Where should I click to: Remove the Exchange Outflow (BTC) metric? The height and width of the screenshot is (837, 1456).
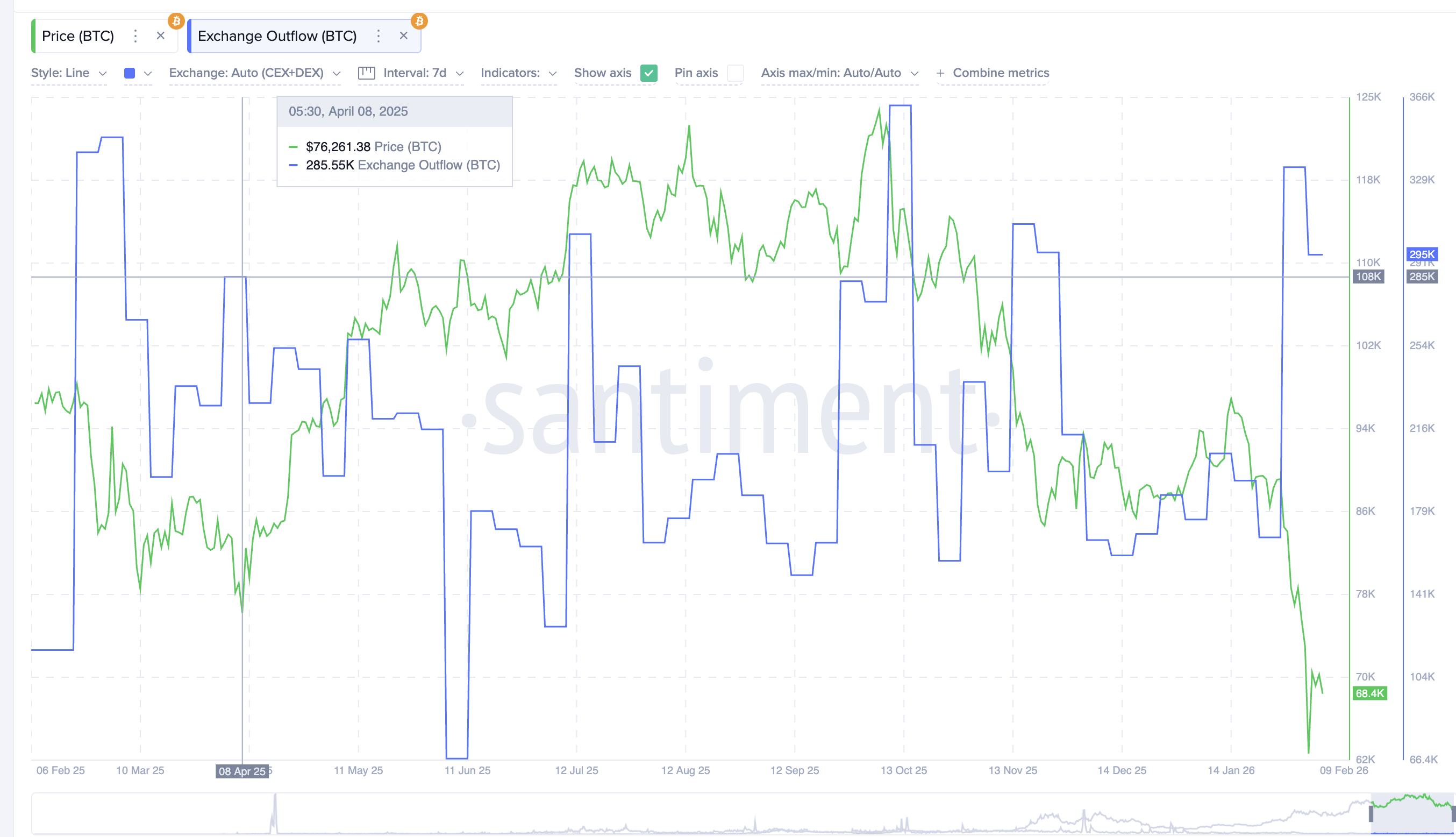[403, 36]
